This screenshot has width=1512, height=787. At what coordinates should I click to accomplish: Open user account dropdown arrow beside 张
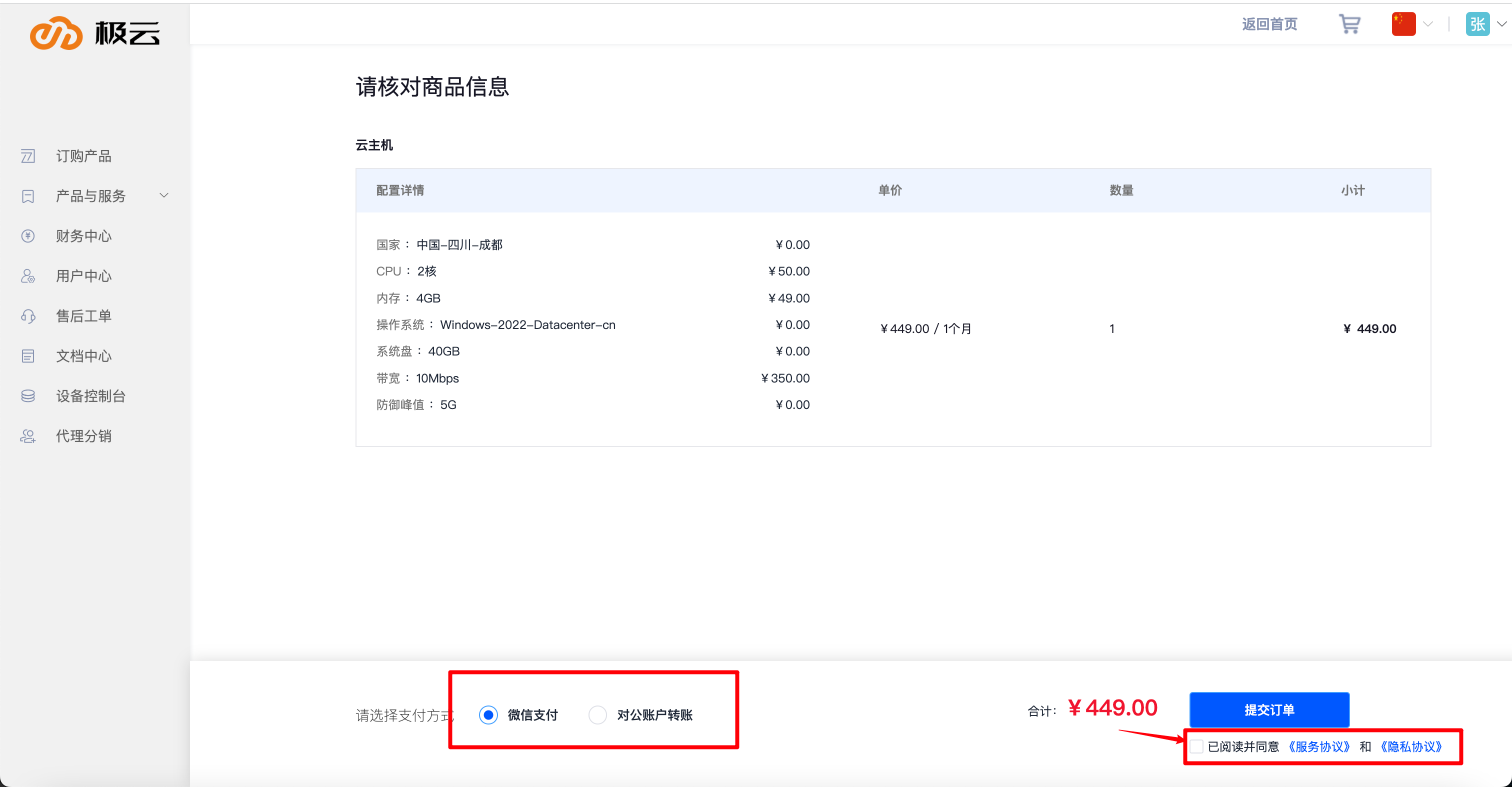[x=1501, y=24]
